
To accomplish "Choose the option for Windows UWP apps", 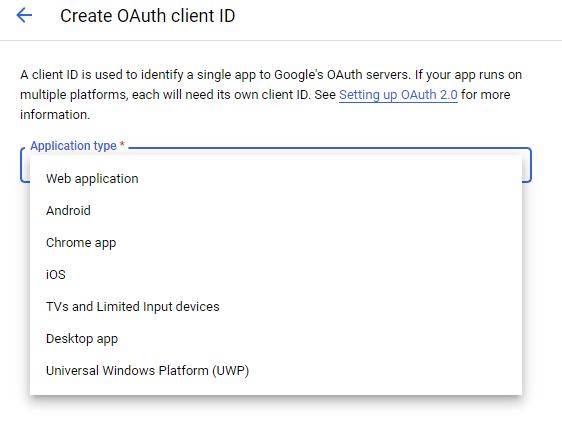I will pyautogui.click(x=276, y=370).
